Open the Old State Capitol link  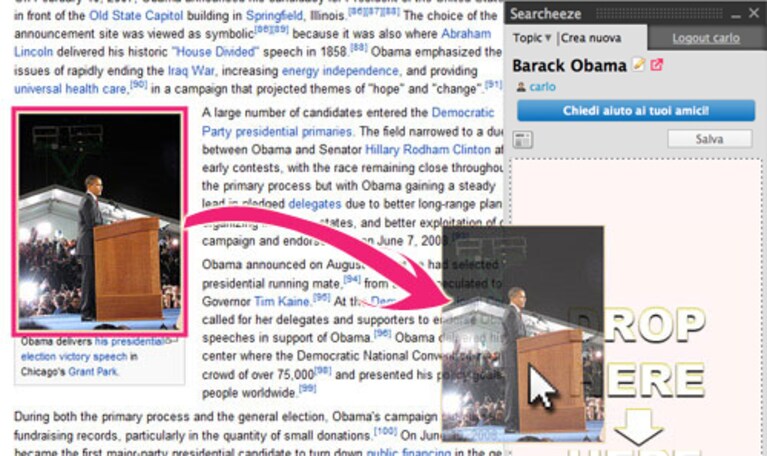click(x=136, y=16)
